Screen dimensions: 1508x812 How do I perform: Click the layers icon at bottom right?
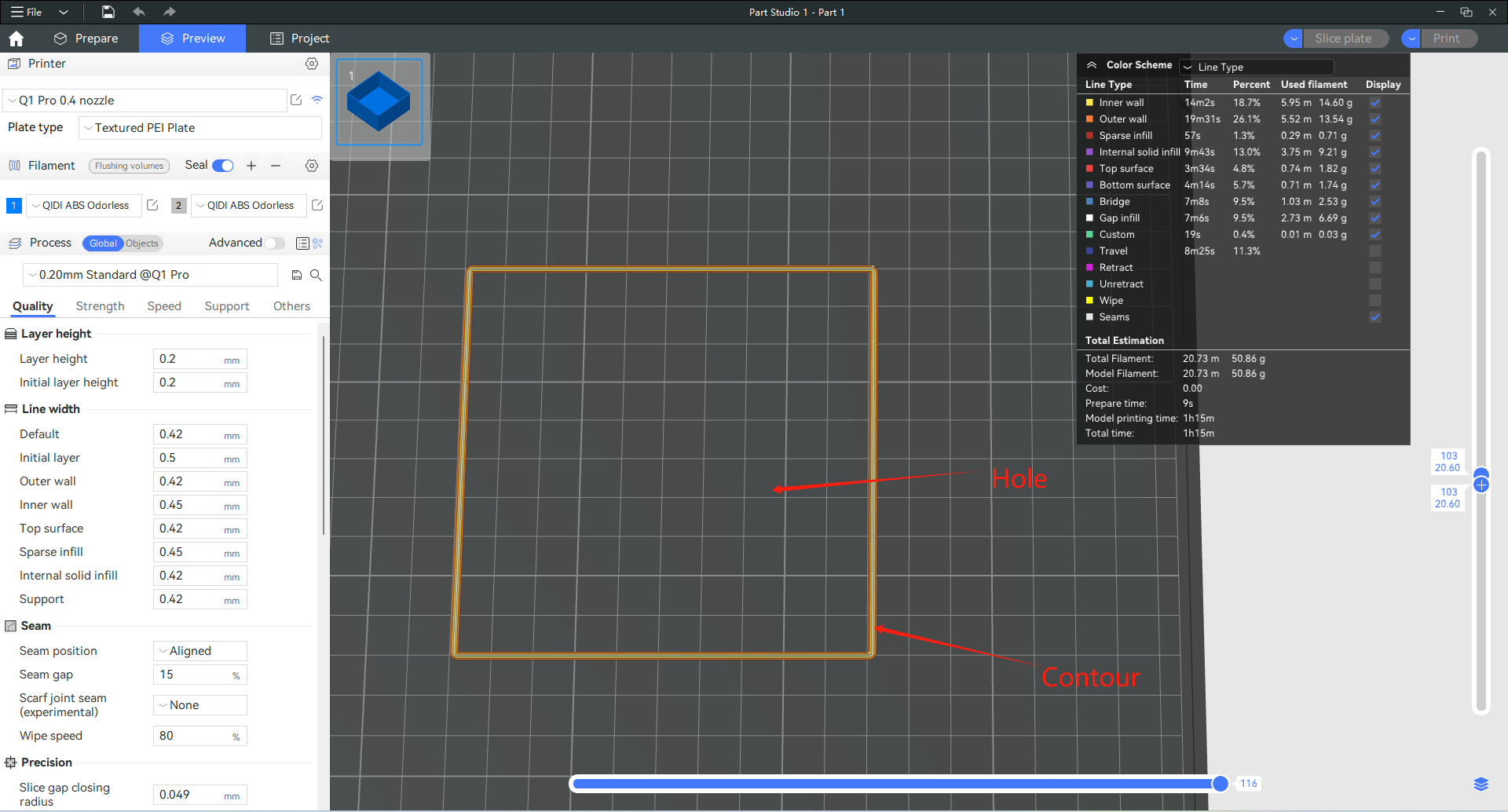pos(1481,784)
